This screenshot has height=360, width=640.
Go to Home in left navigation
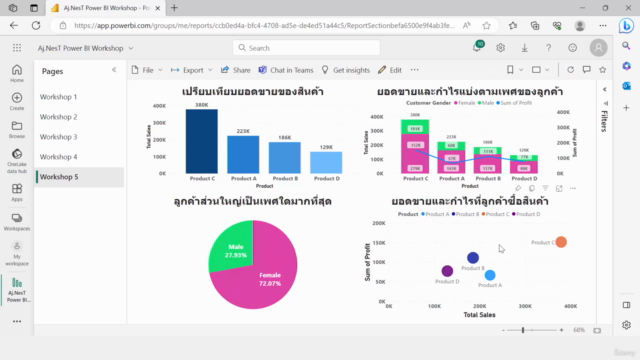pos(17,73)
